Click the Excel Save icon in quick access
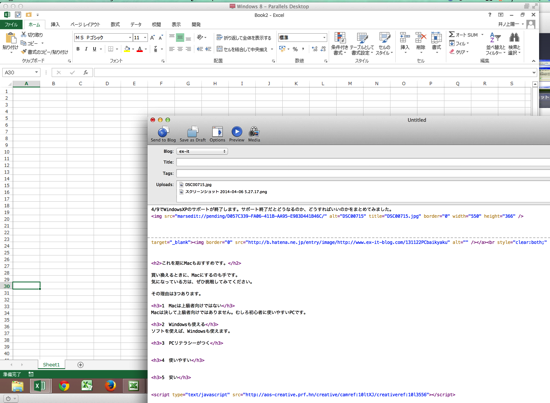The height and width of the screenshot is (403, 550). coord(18,15)
